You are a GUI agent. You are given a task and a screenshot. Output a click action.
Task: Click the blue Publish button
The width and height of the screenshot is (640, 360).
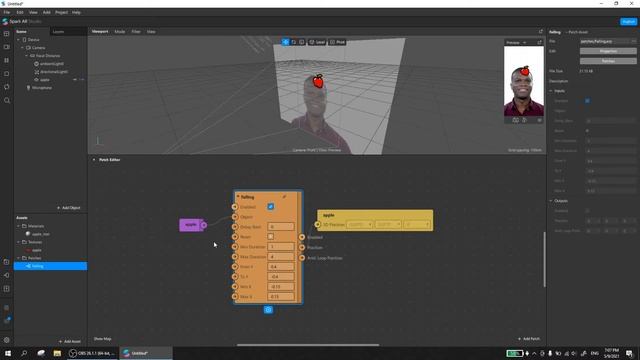(x=628, y=21)
